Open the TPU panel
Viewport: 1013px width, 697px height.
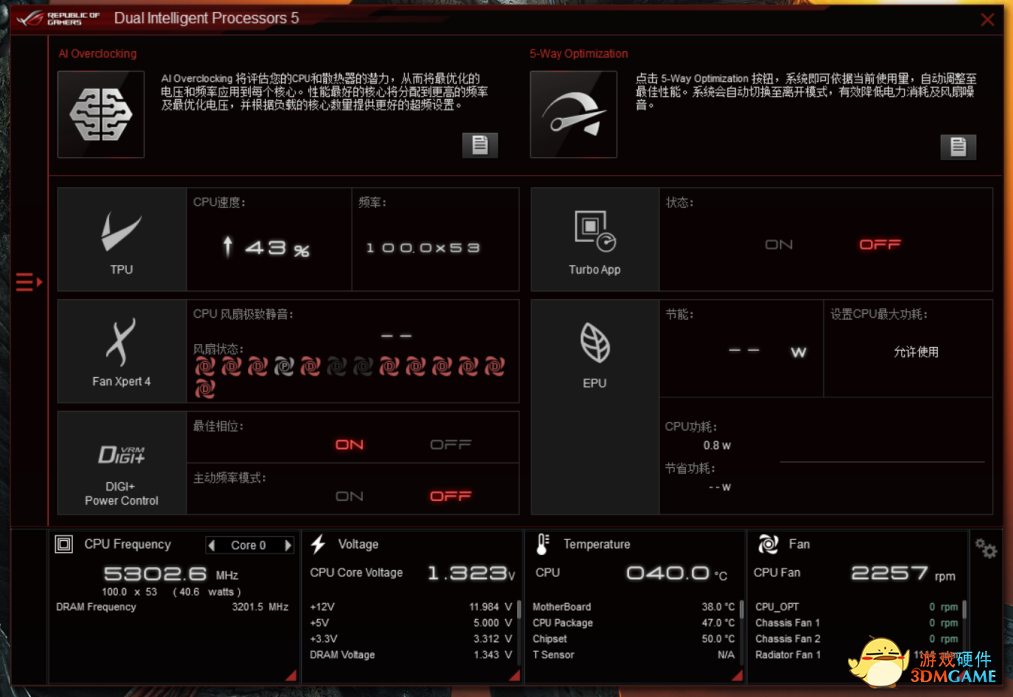pyautogui.click(x=121, y=240)
